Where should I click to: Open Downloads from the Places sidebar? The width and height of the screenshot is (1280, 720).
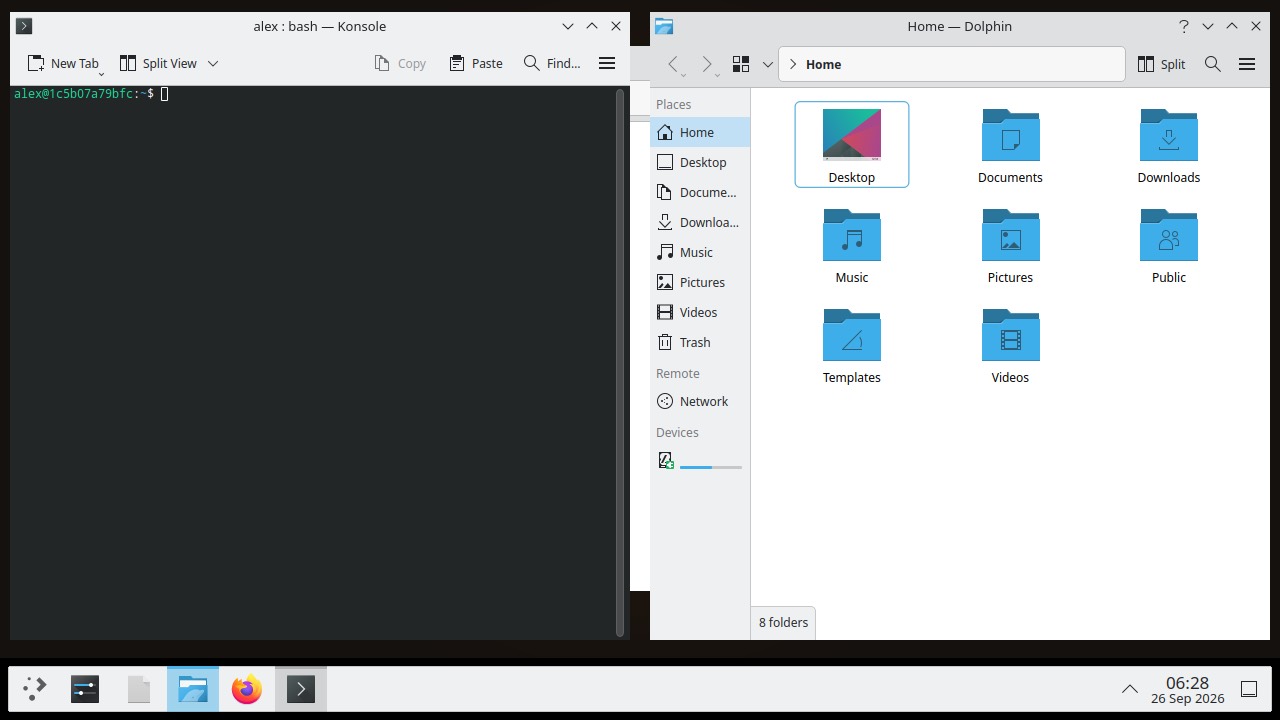tap(700, 222)
